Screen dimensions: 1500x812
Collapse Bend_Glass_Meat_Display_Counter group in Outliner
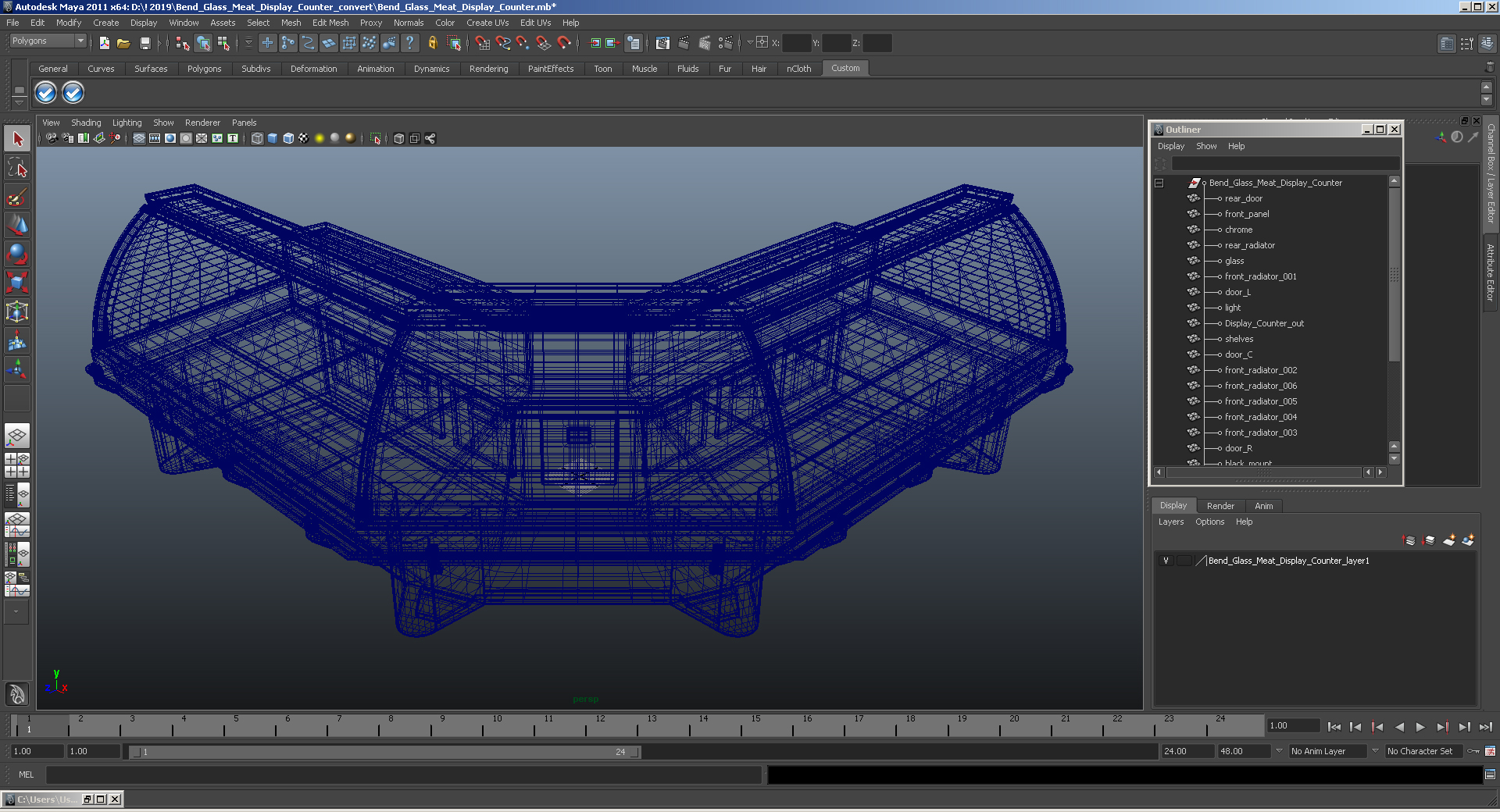[1159, 183]
